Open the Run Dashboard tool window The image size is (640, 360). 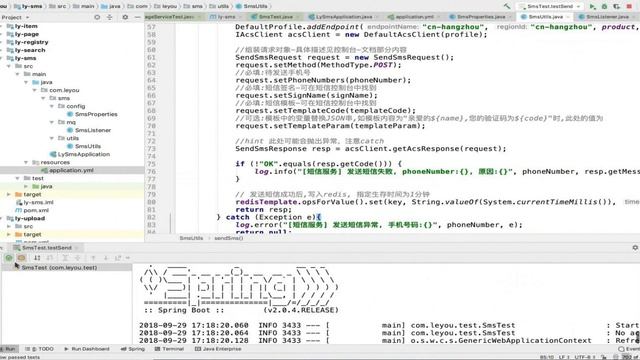87,349
